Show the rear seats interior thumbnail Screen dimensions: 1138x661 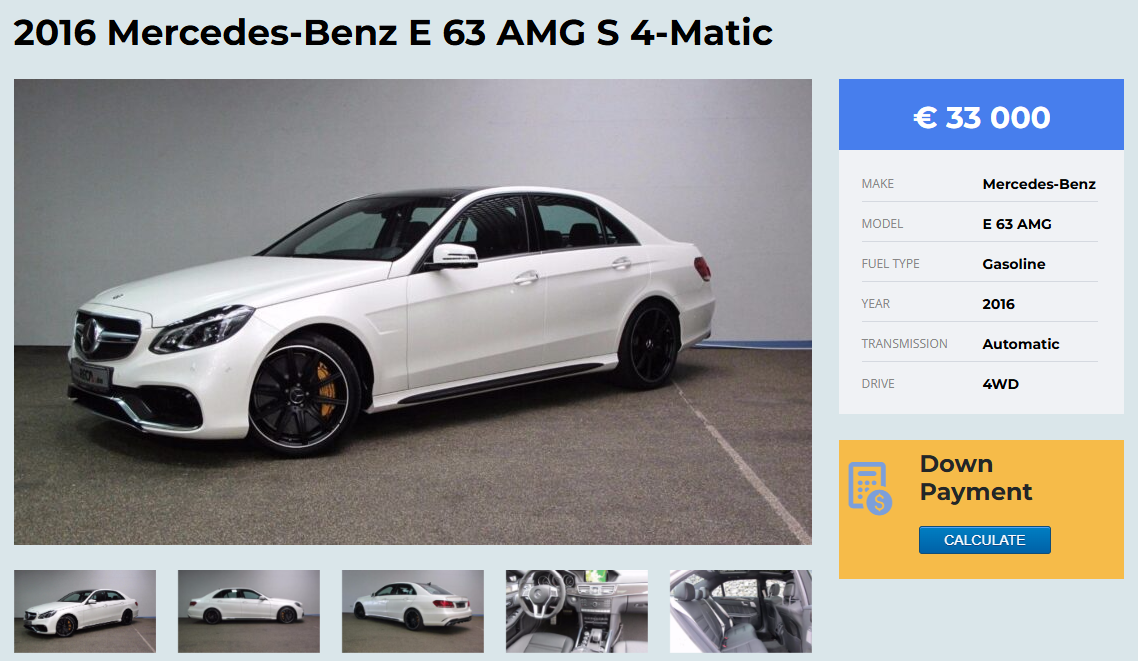[741, 611]
